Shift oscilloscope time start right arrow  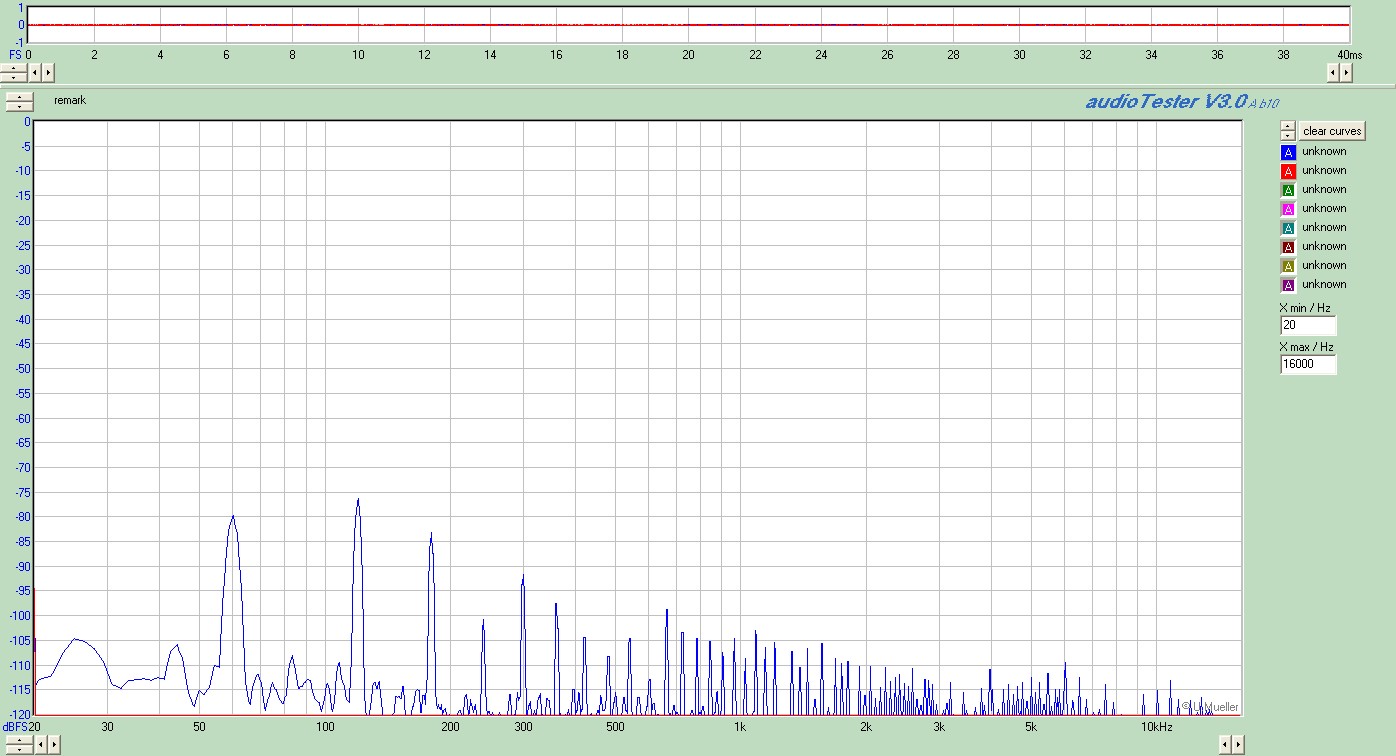pos(47,72)
